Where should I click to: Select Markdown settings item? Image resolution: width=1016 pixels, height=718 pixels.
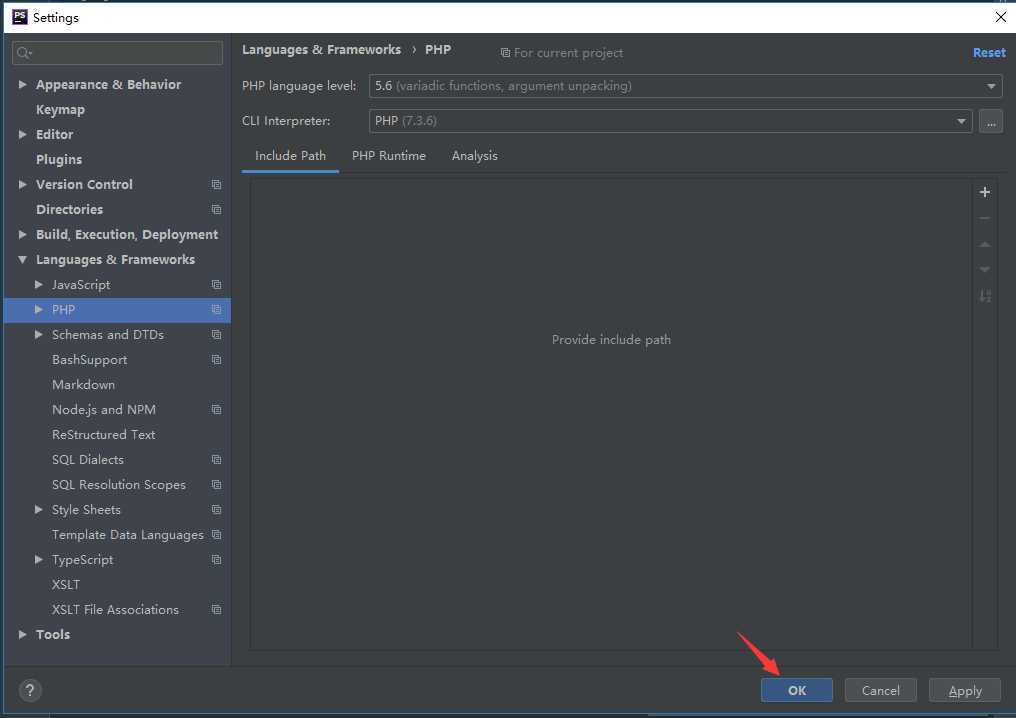pyautogui.click(x=84, y=385)
